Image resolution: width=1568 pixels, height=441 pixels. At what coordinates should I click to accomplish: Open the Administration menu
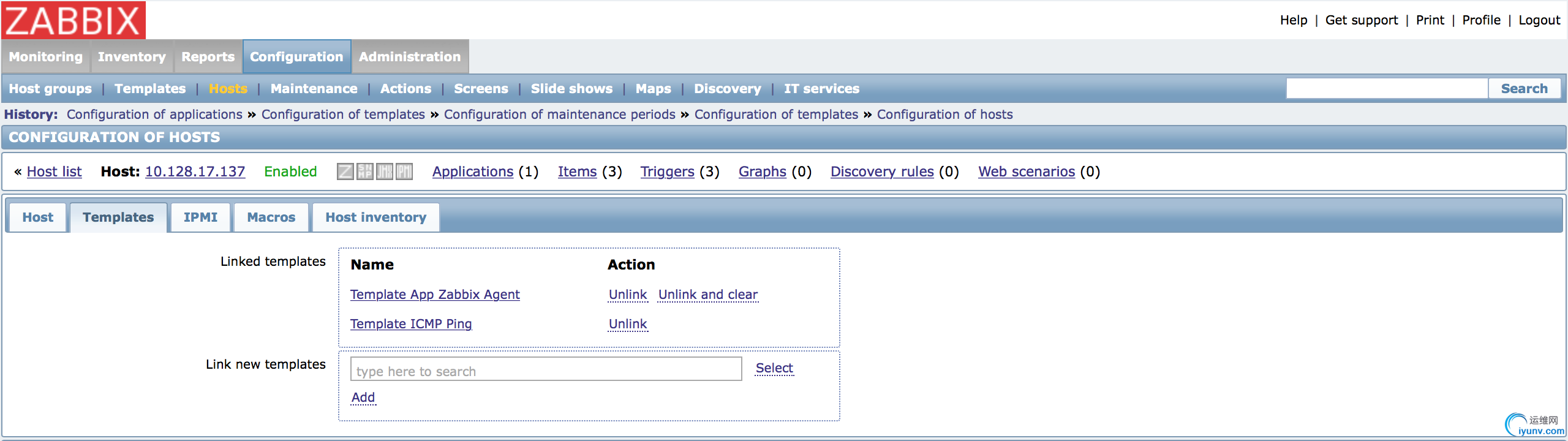click(410, 57)
